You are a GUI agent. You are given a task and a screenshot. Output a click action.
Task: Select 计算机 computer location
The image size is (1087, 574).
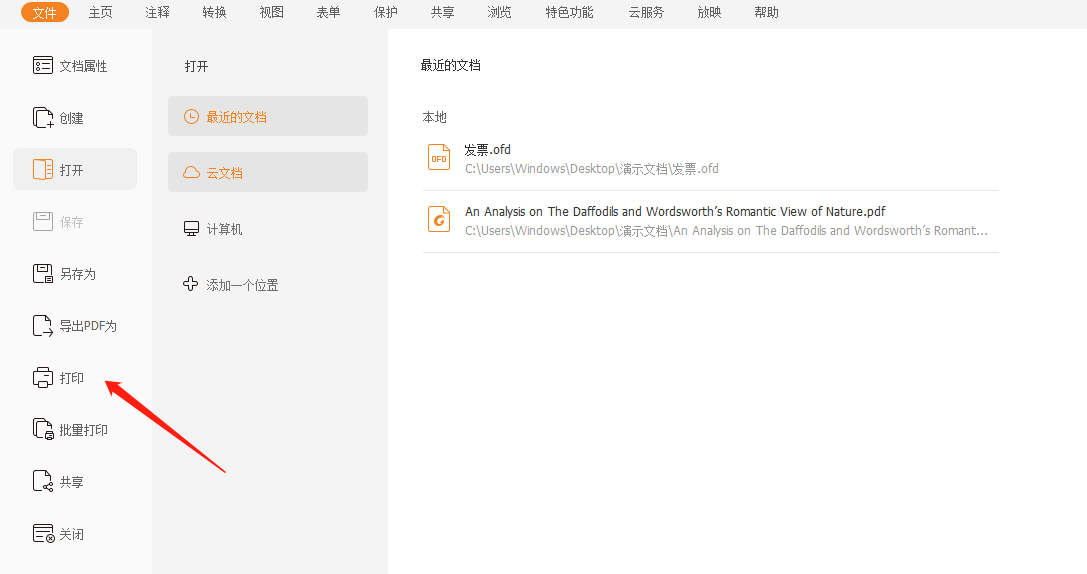(224, 229)
